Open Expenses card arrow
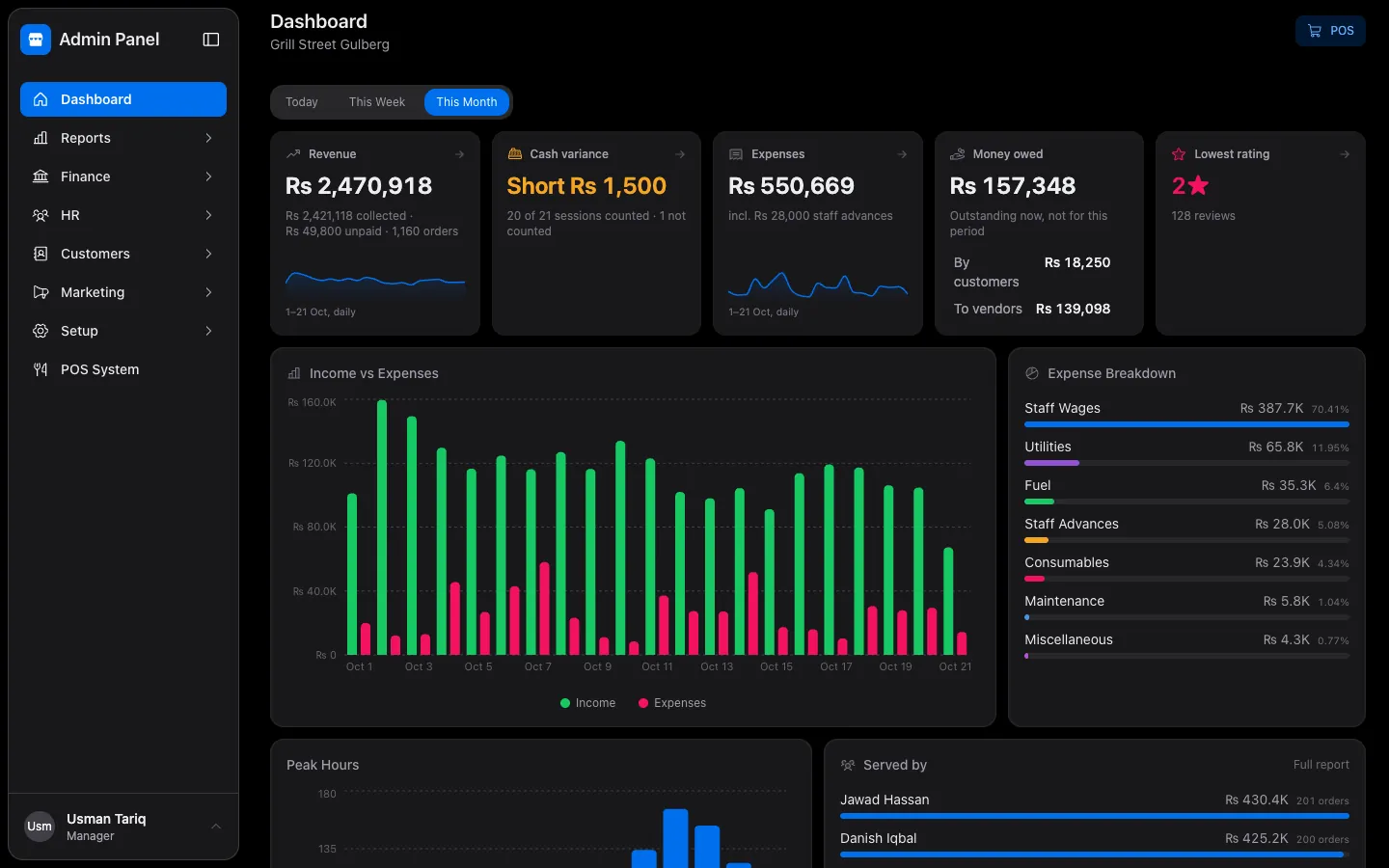Screen dimensions: 1389x868 click(x=902, y=154)
